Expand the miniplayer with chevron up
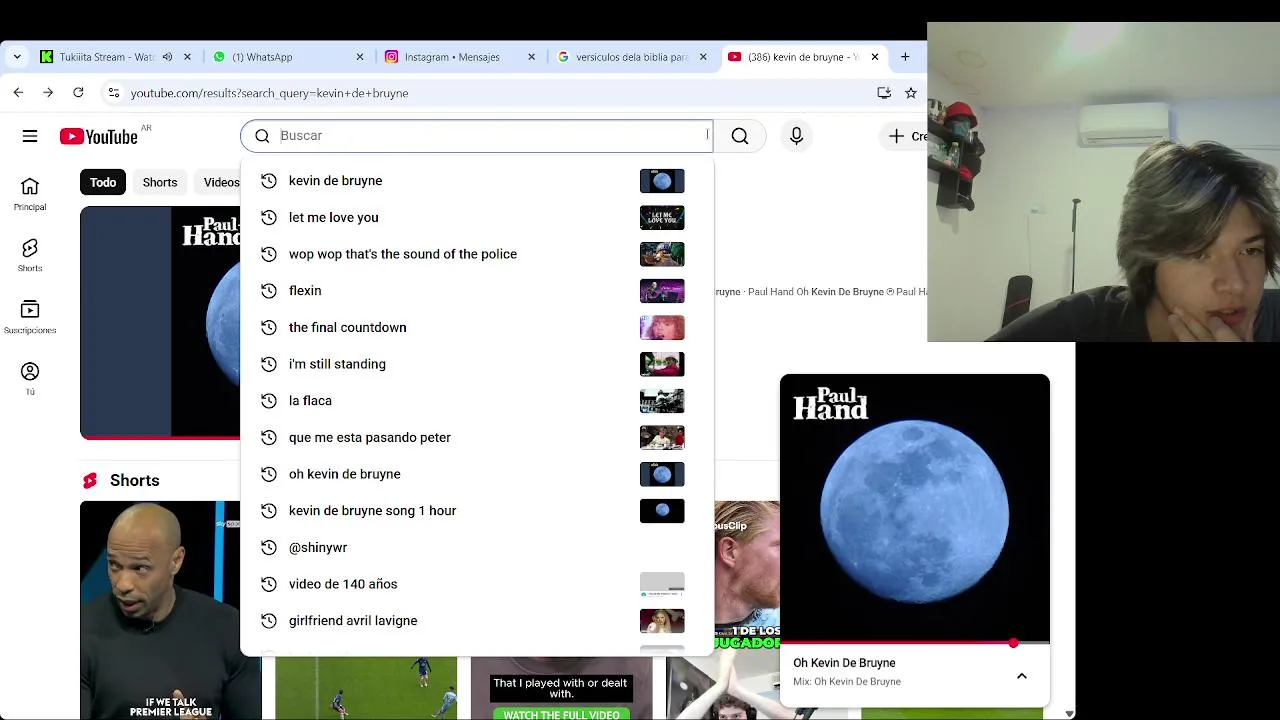The height and width of the screenshot is (720, 1280). coord(1022,676)
